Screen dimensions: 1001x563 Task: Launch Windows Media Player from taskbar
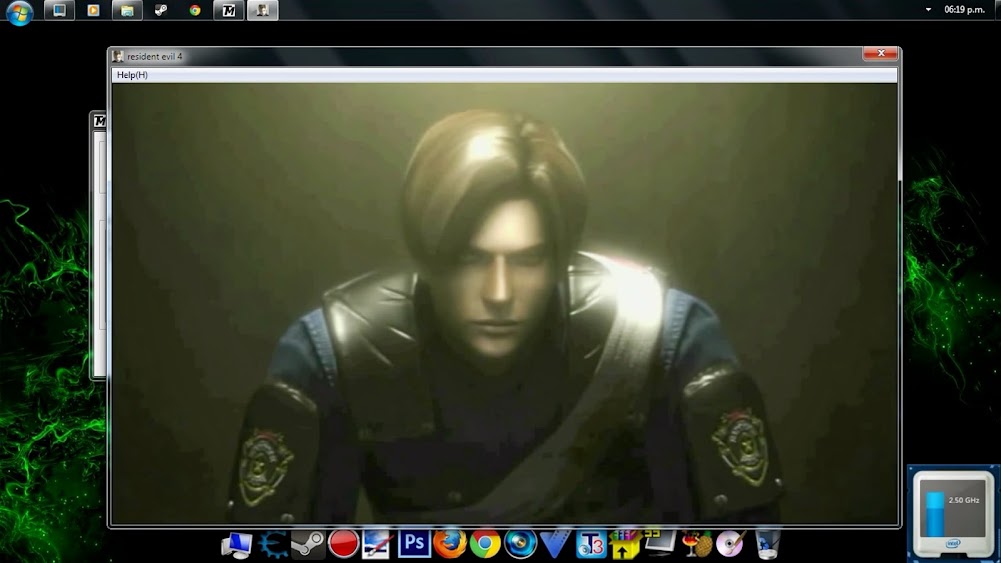click(93, 10)
